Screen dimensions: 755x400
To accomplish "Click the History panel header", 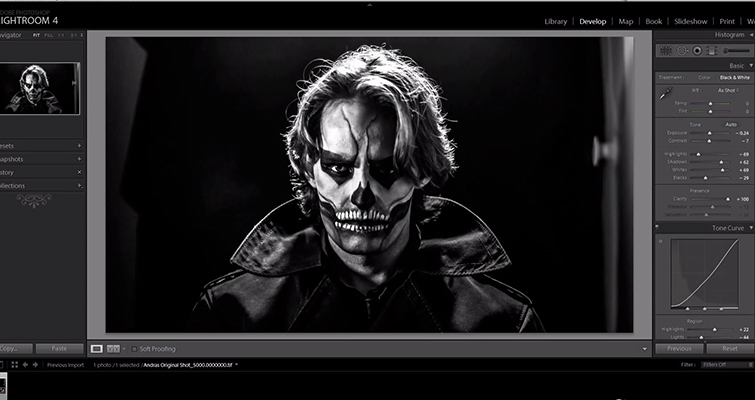I will pos(42,172).
